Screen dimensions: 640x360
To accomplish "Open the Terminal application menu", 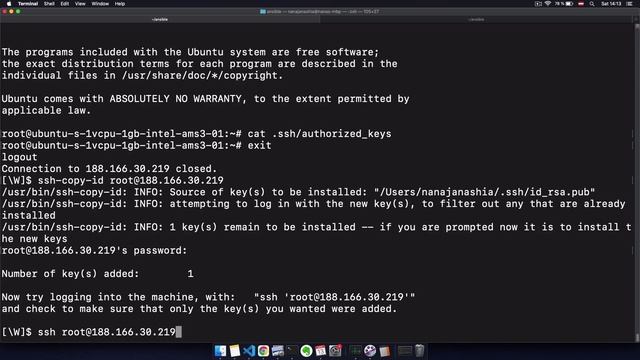I will (x=28, y=4).
